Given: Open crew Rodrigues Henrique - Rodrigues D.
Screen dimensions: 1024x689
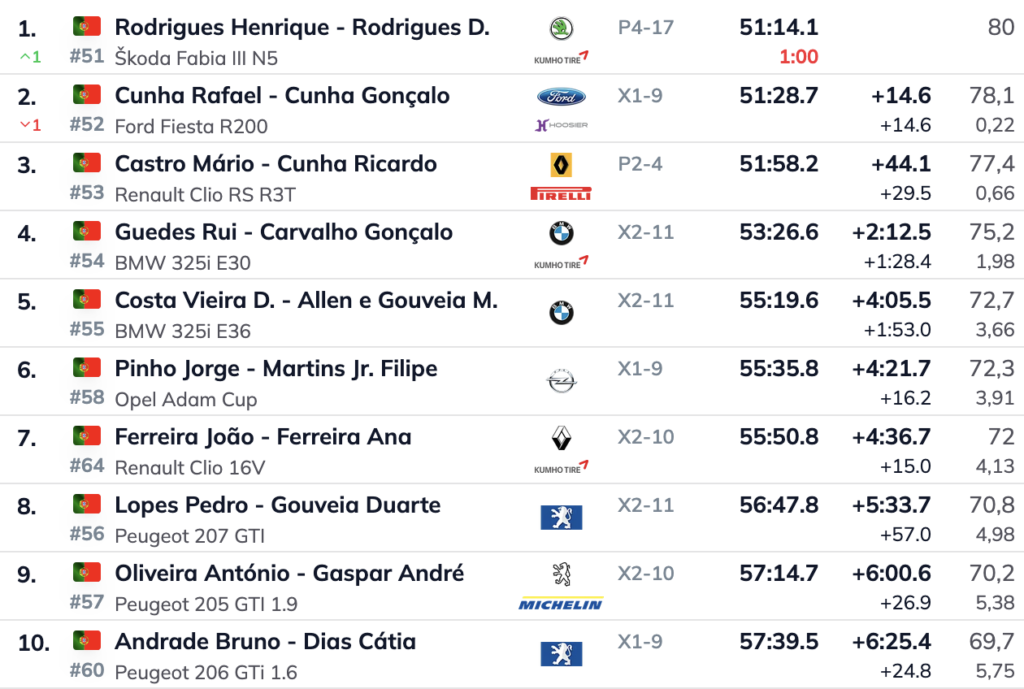Looking at the screenshot, I should coord(302,28).
